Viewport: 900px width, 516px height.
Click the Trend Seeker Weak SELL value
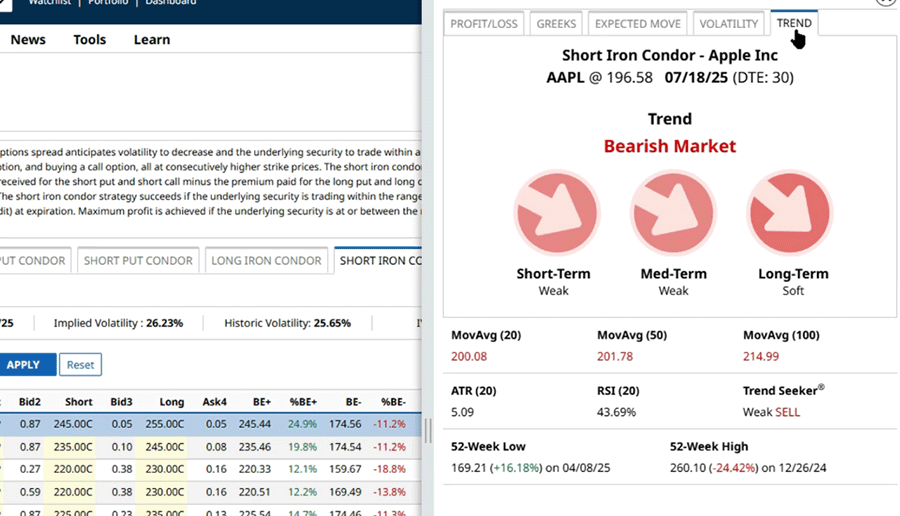pos(771,412)
